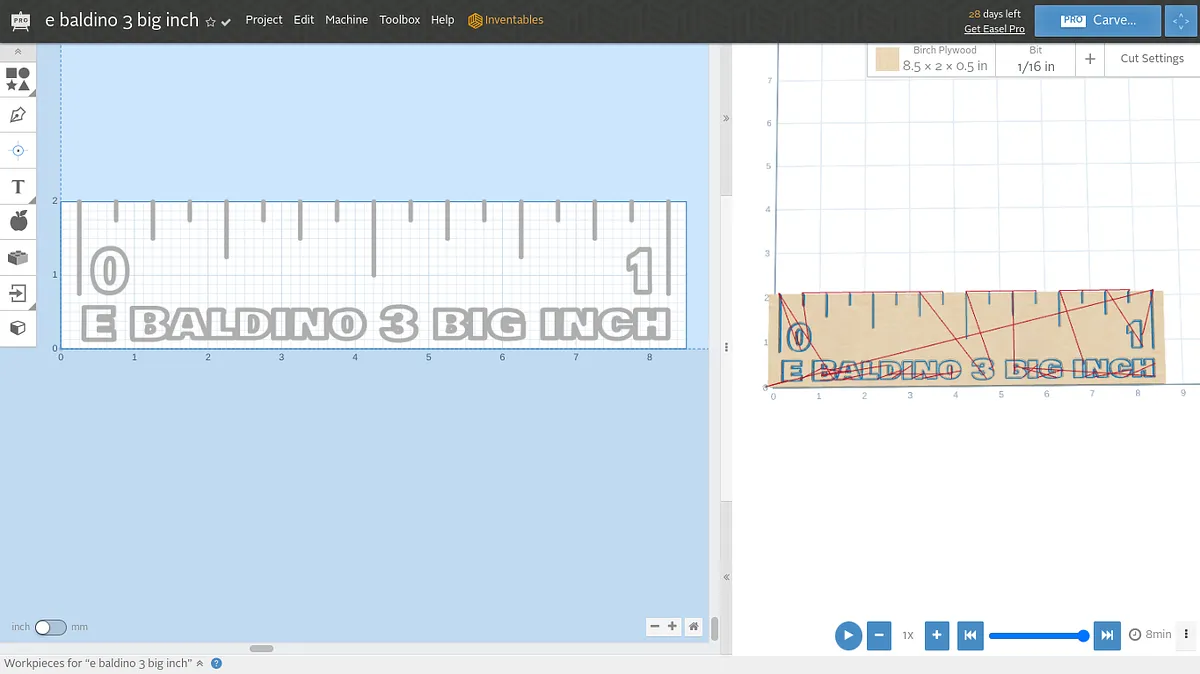
Task: Play the carve simulation preview
Action: [848, 635]
